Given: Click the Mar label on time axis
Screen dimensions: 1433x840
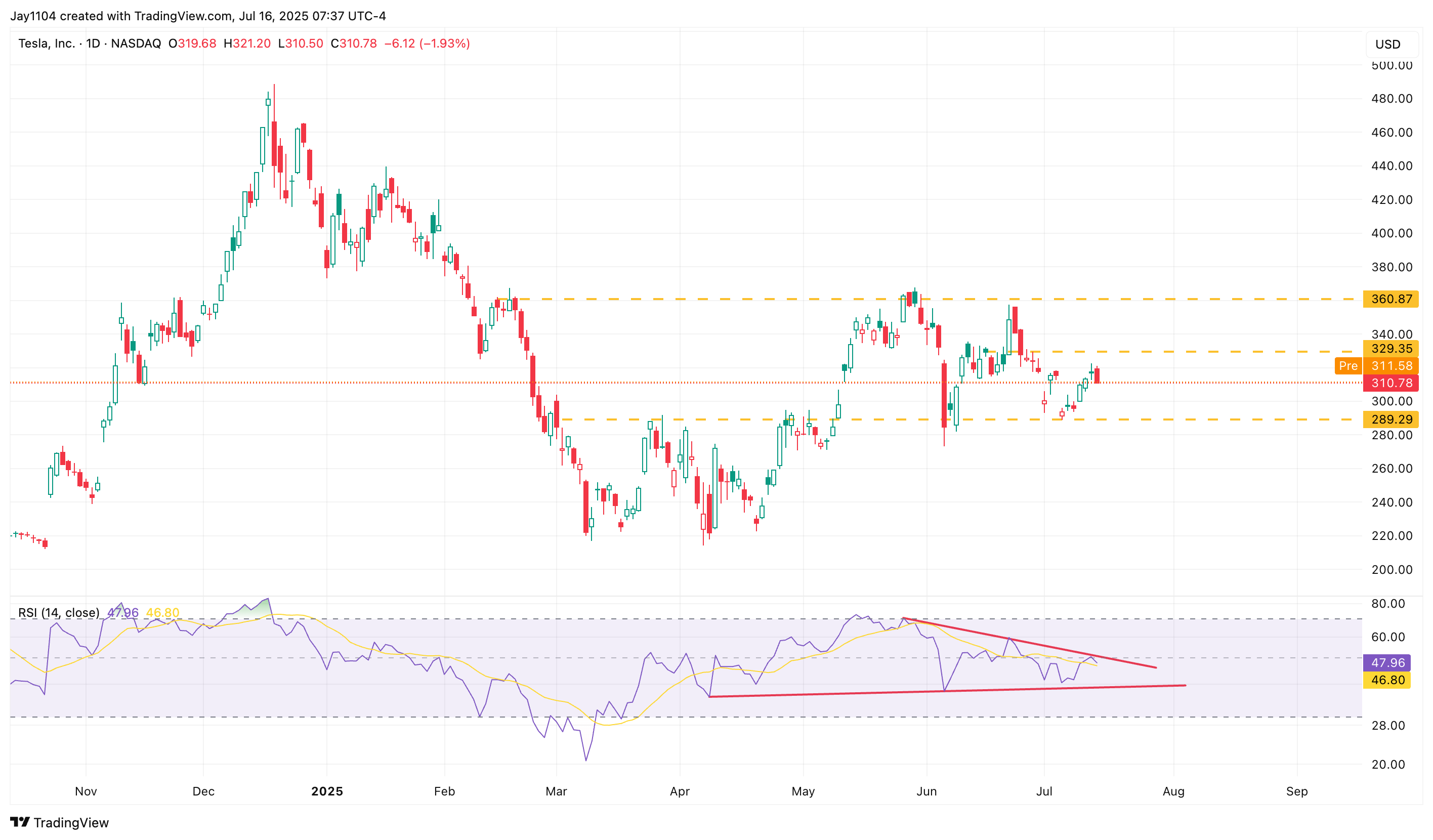Looking at the screenshot, I should click(x=556, y=791).
